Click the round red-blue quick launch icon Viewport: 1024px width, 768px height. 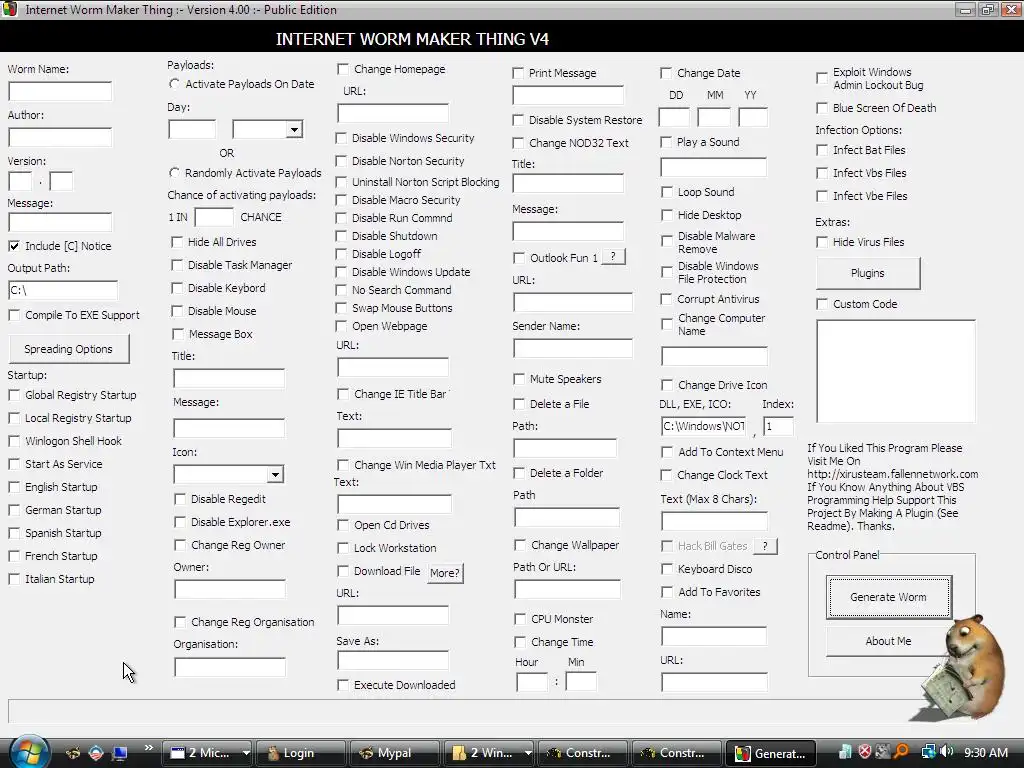[x=96, y=753]
